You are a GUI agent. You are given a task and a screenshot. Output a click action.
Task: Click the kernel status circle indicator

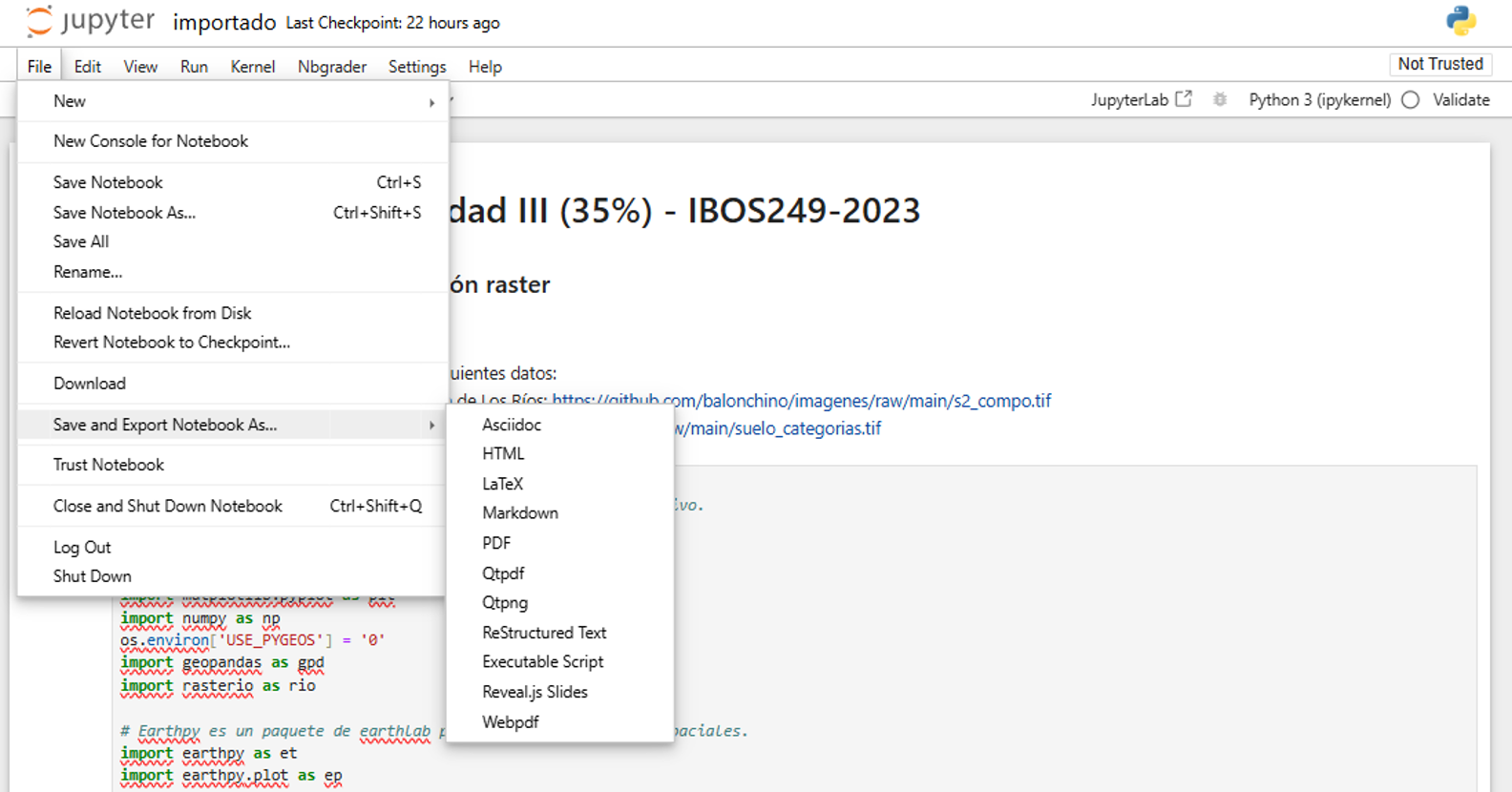[x=1411, y=100]
